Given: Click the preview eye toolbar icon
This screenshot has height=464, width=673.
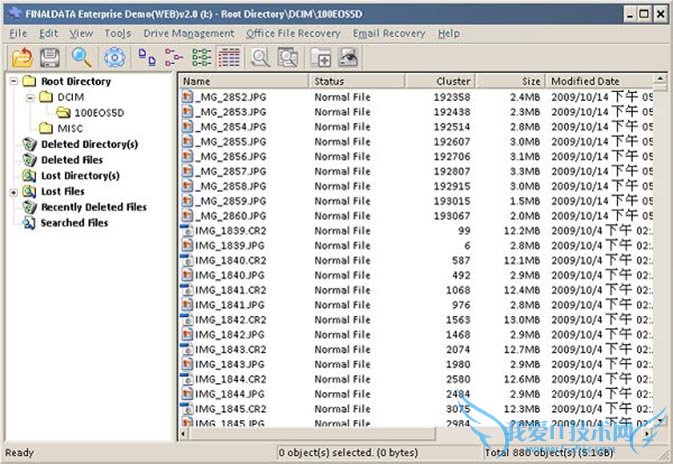Looking at the screenshot, I should click(x=348, y=58).
